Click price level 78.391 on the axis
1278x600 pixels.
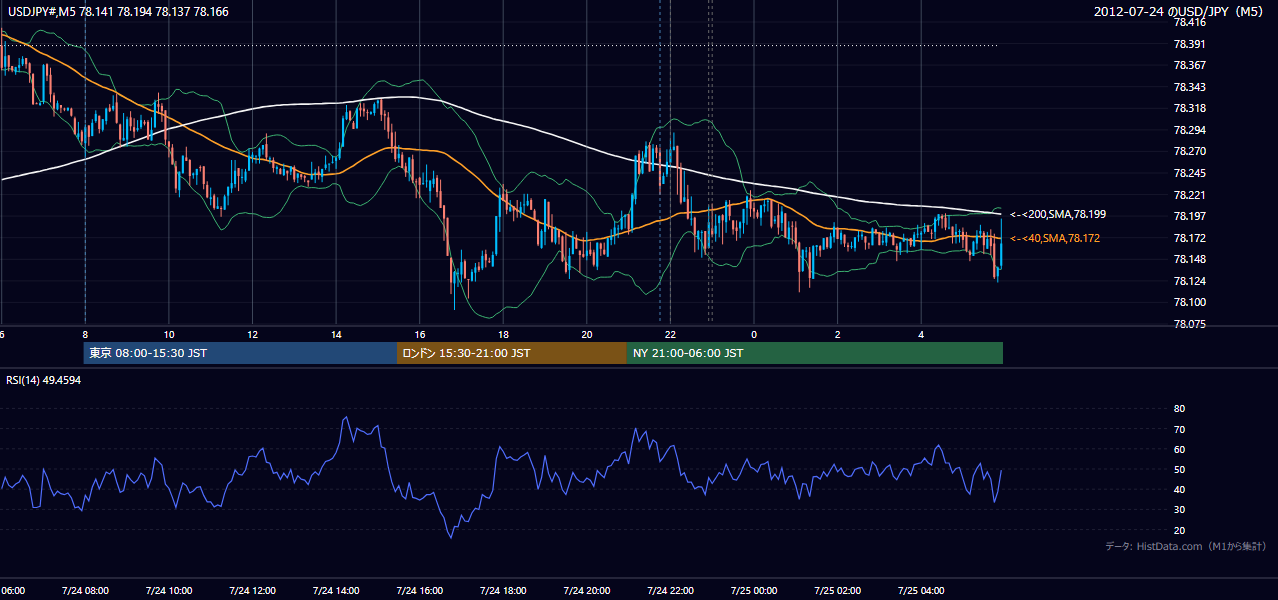click(1188, 44)
